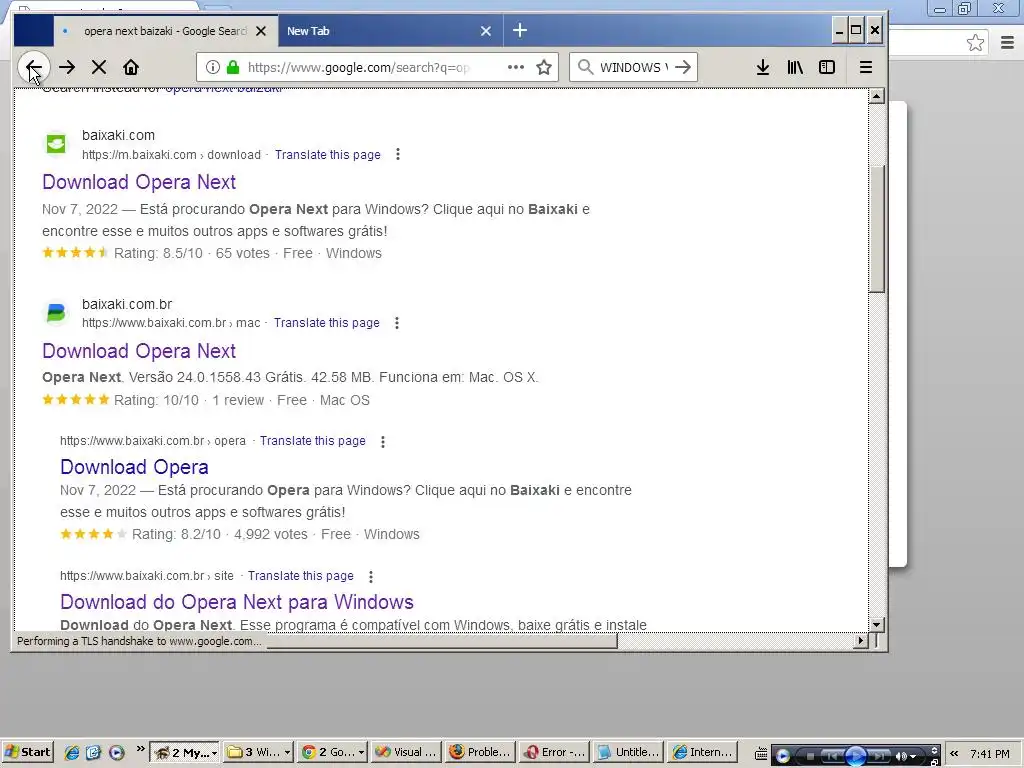Go back using the browser back arrow

[34, 67]
